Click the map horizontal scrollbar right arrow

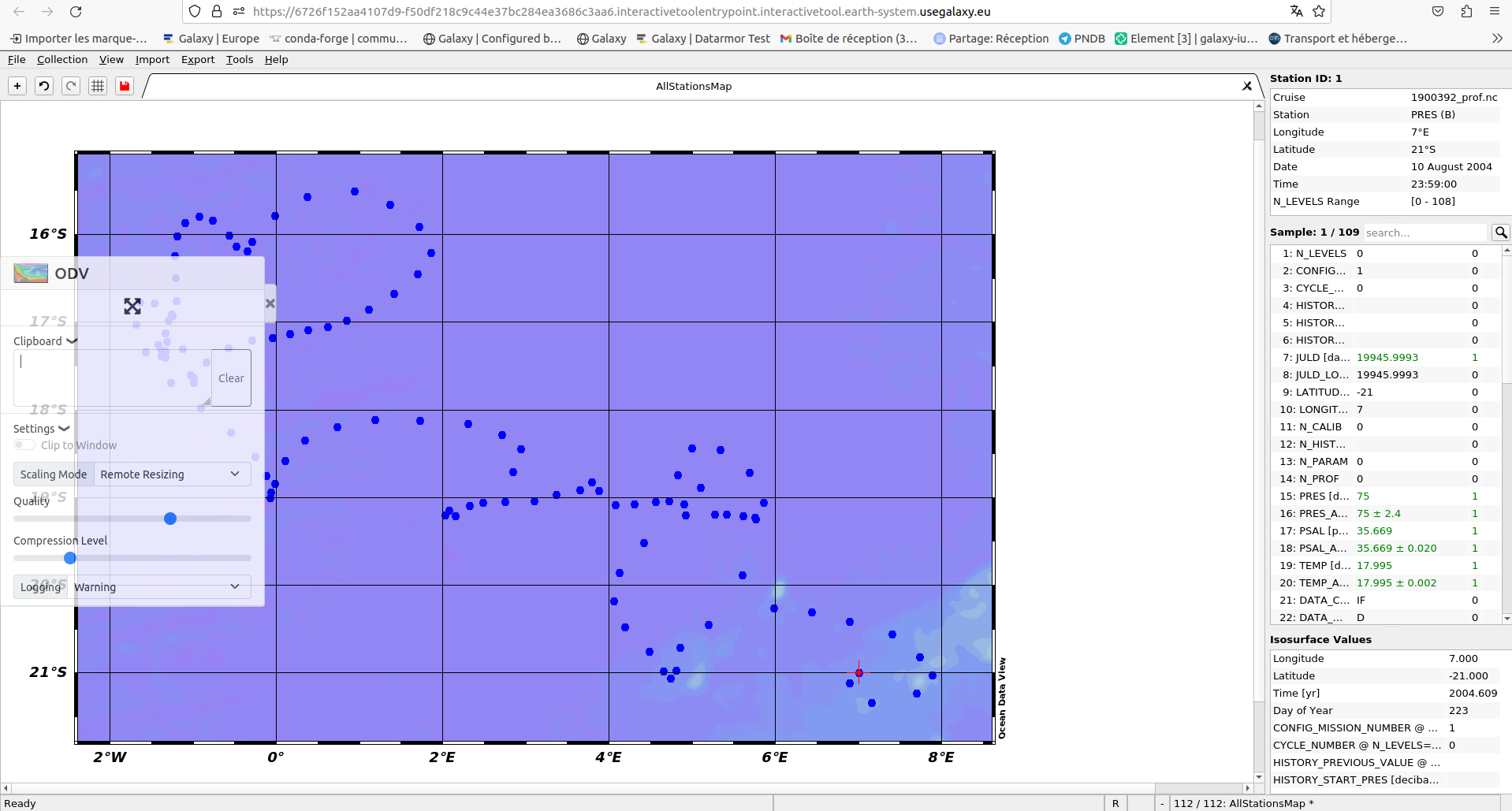[1247, 788]
